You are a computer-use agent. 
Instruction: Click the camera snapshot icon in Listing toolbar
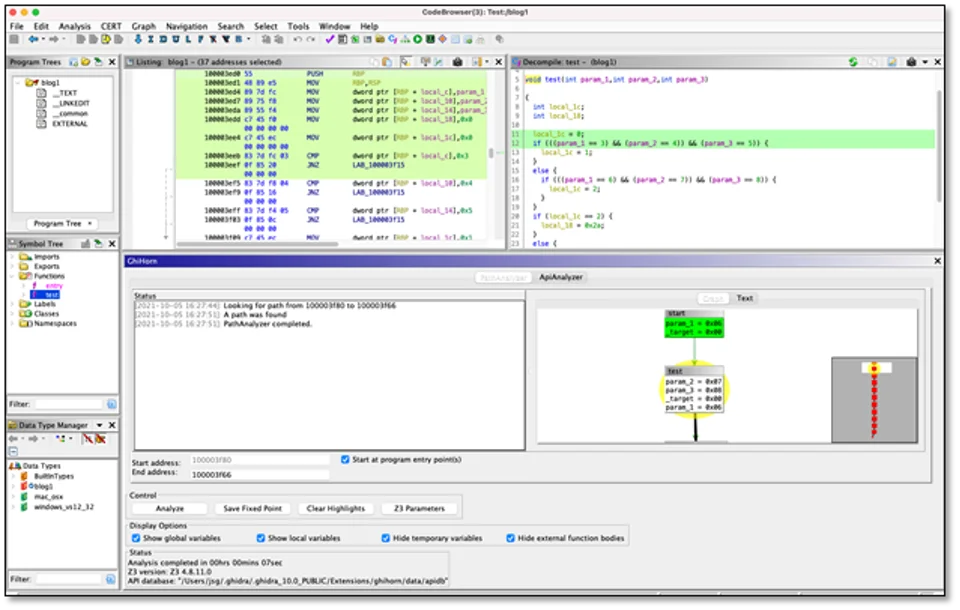pos(457,61)
